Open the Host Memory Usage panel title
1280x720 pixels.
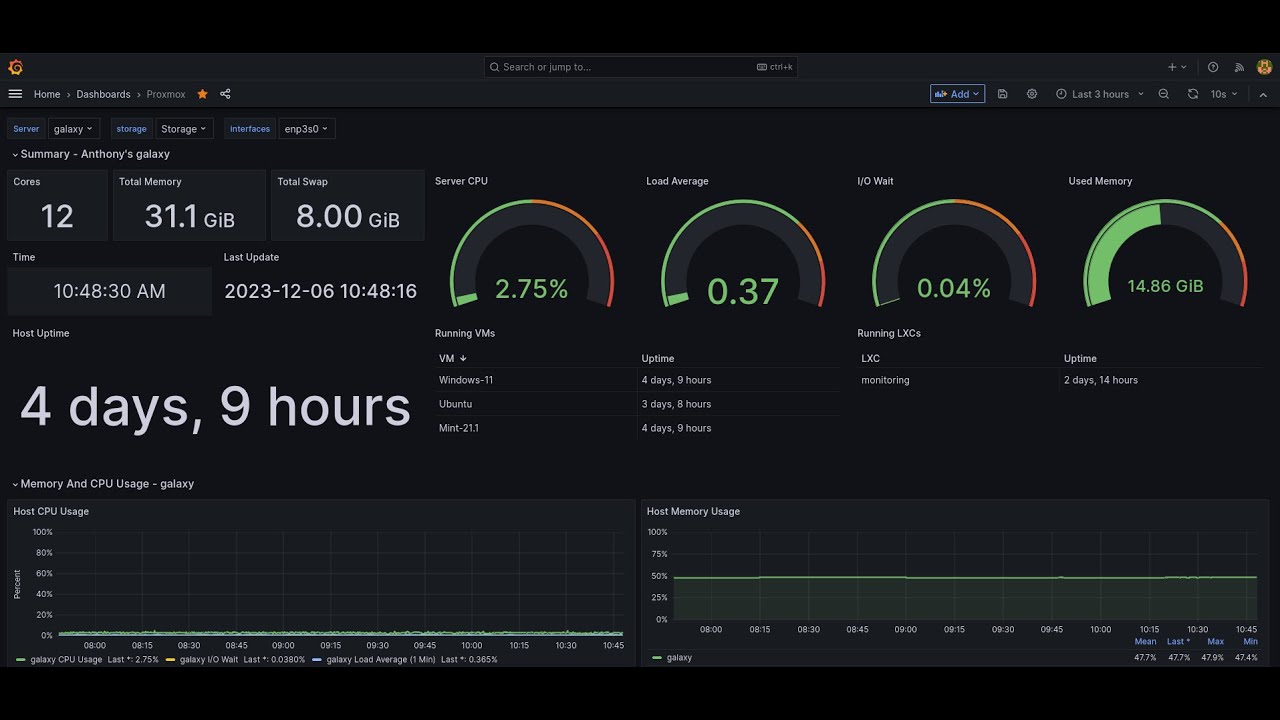[x=693, y=511]
